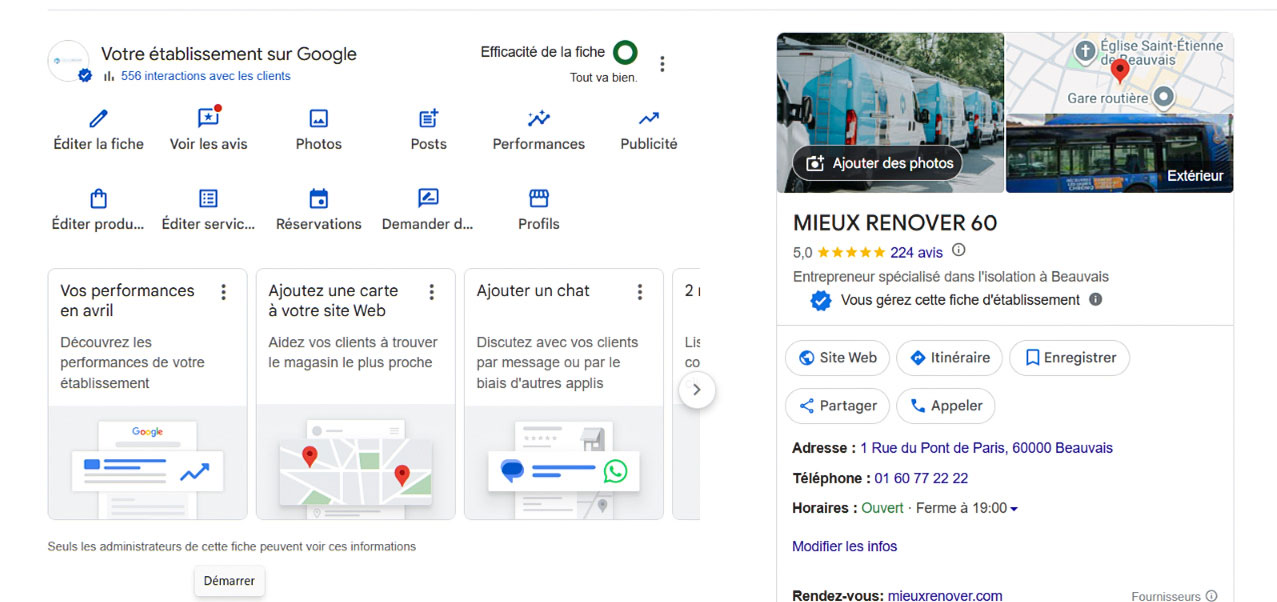
Task: Open the Publicité trending arrow icon
Action: [649, 118]
